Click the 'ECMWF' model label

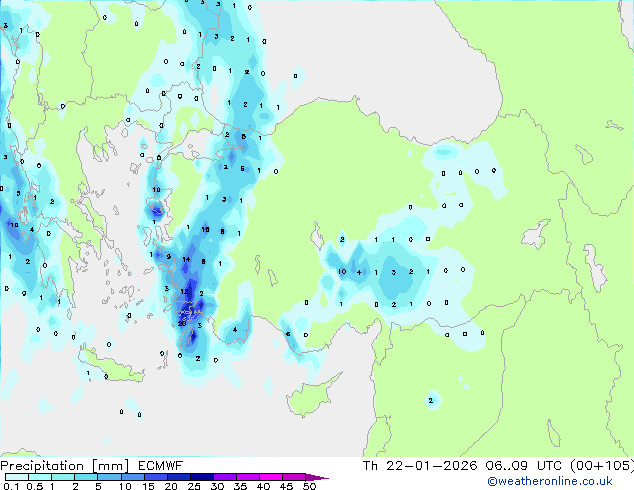(161, 466)
